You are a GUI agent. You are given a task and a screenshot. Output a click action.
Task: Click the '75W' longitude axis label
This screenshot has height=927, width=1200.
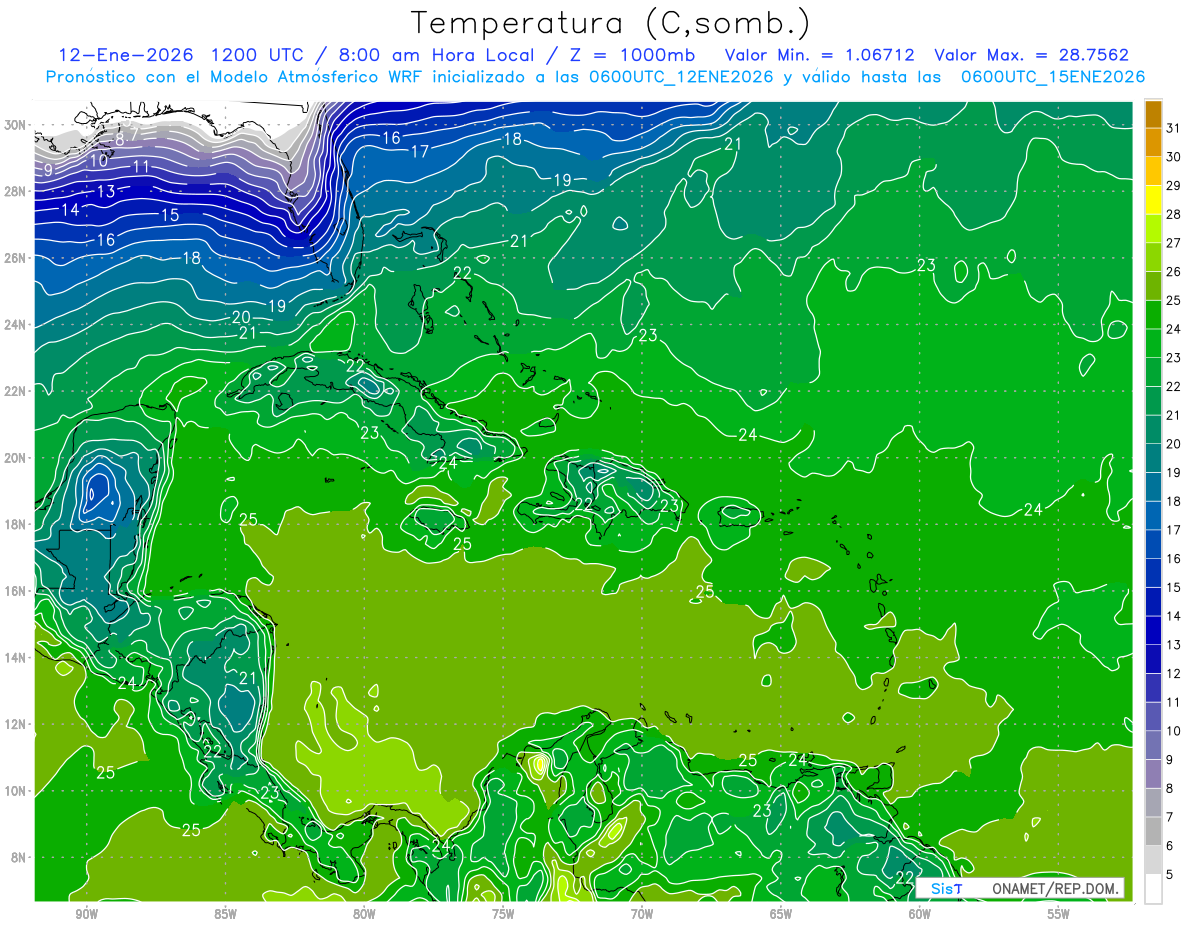tap(503, 914)
